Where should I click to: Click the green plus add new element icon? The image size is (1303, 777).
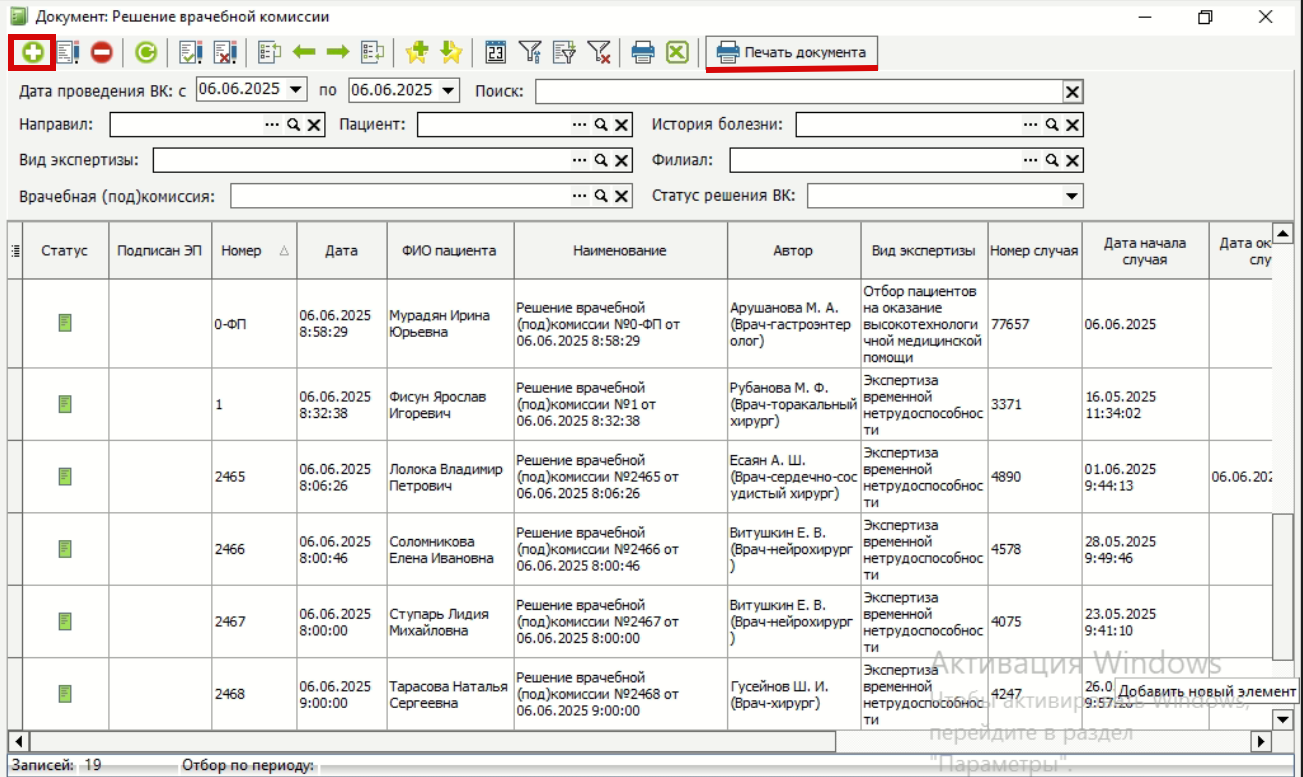tap(33, 53)
